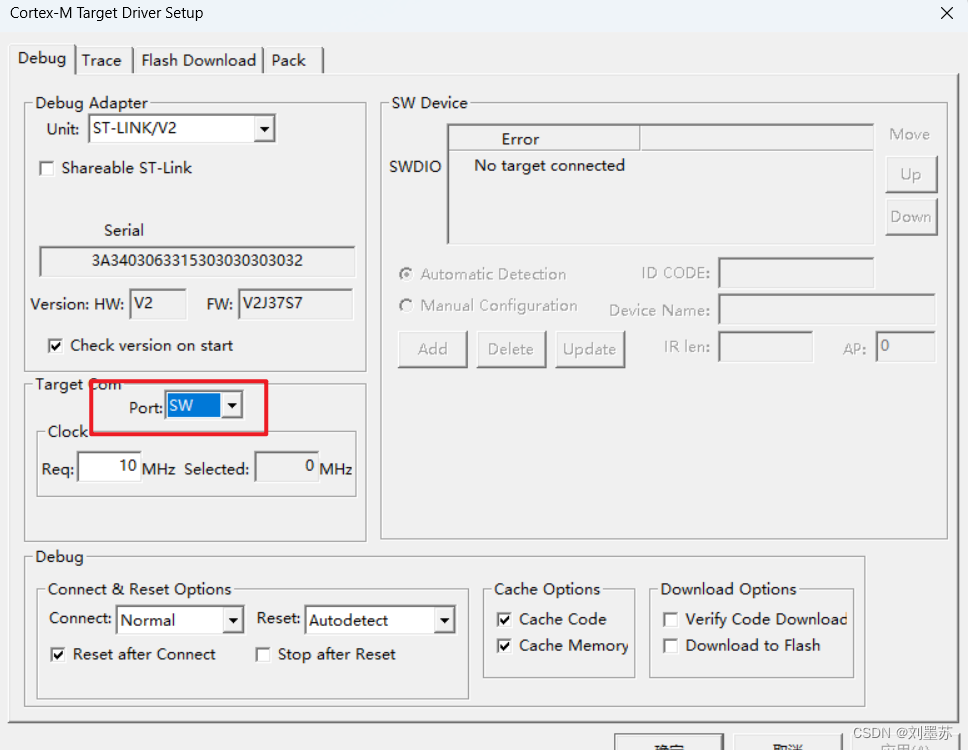Switch to the Debug tab
968x750 pixels.
coord(42,59)
